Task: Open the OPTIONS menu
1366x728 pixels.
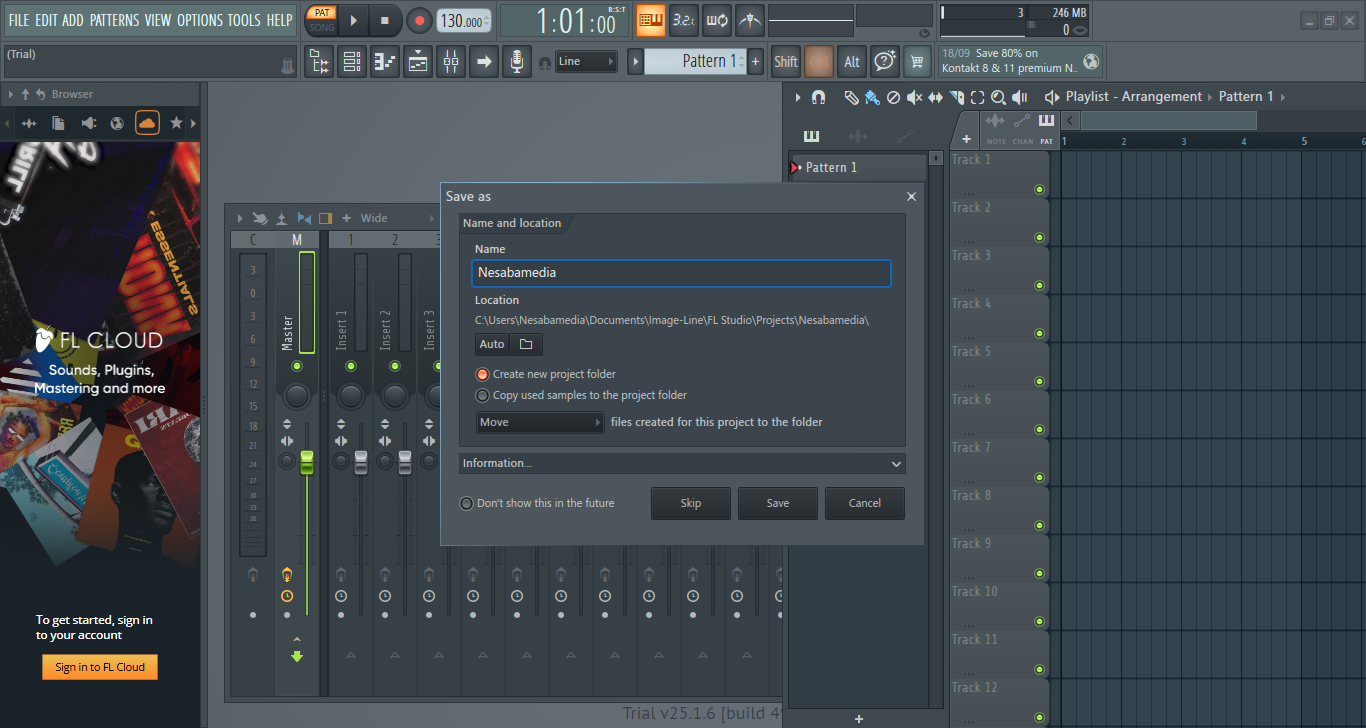Action: point(199,20)
